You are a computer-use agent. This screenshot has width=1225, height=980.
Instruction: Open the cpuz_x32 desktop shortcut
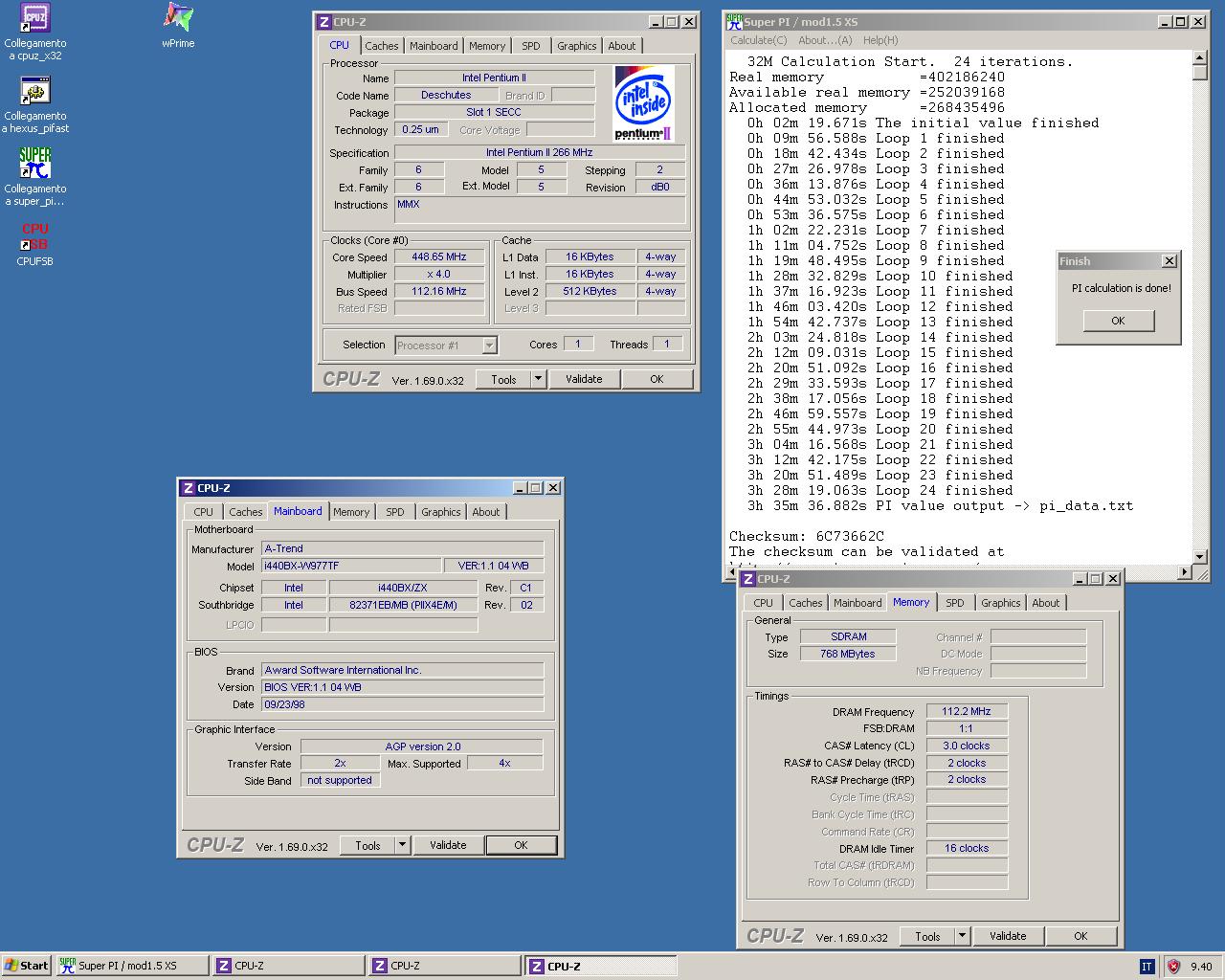coord(35,33)
